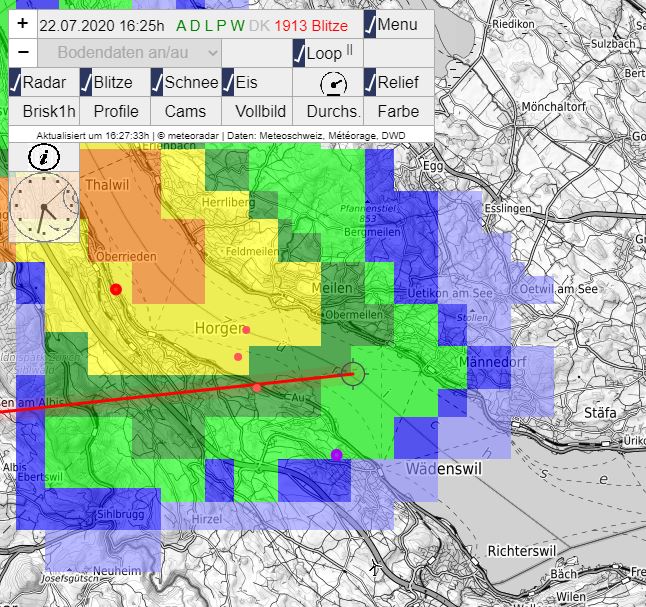Click the crosshair marker on the lake
The width and height of the screenshot is (646, 607).
pyautogui.click(x=353, y=374)
